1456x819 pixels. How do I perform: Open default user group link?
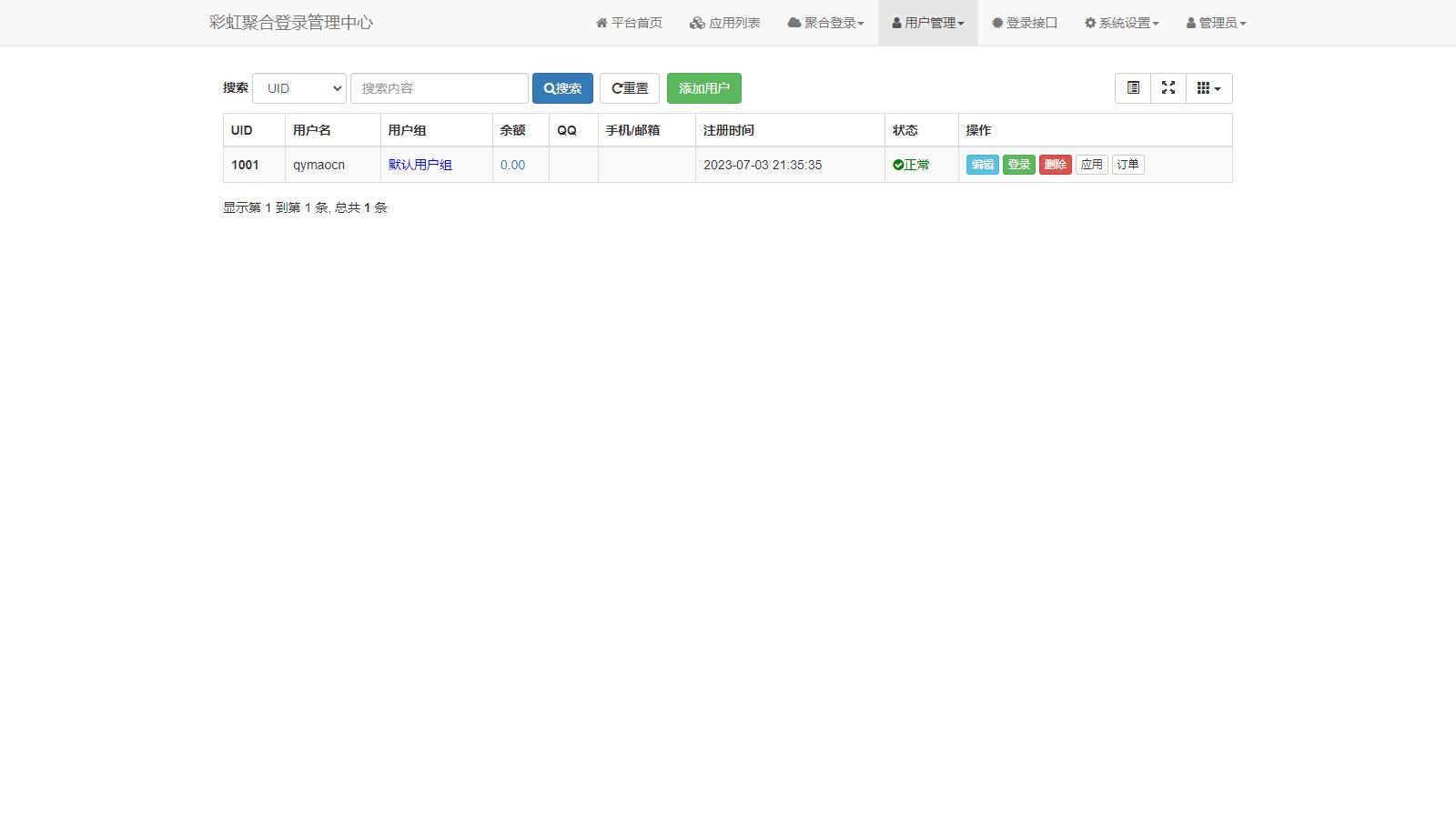pyautogui.click(x=420, y=165)
